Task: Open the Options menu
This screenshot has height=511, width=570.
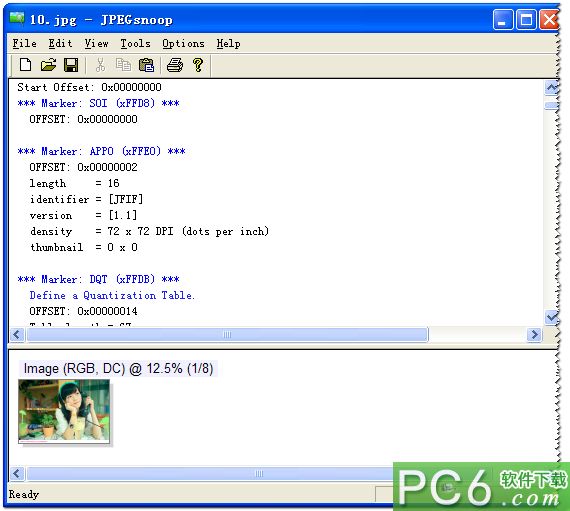Action: click(x=183, y=44)
